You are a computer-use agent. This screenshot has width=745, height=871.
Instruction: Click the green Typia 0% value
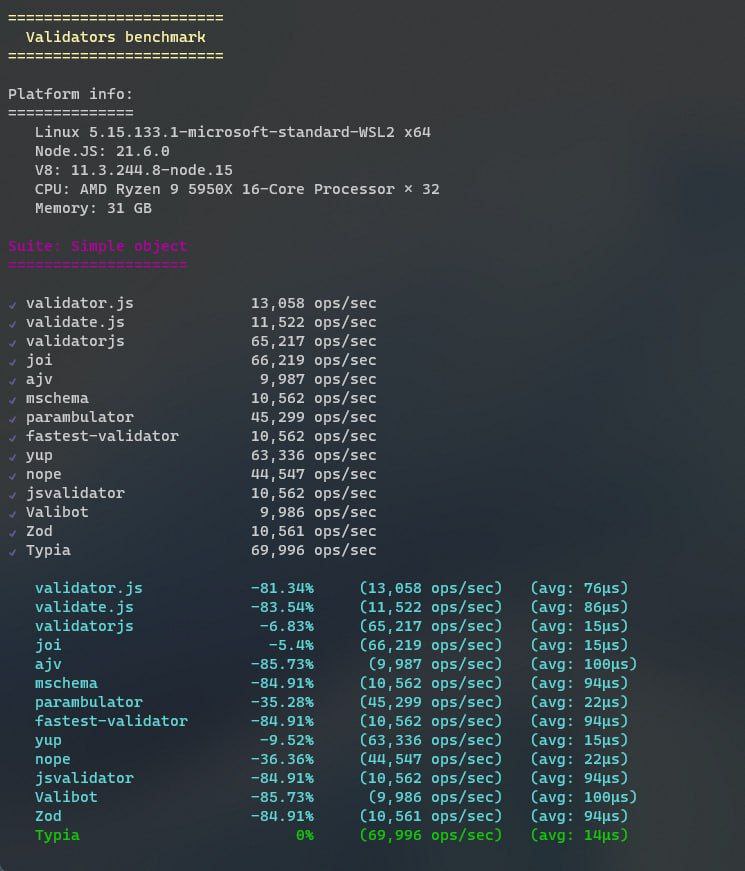(x=304, y=835)
